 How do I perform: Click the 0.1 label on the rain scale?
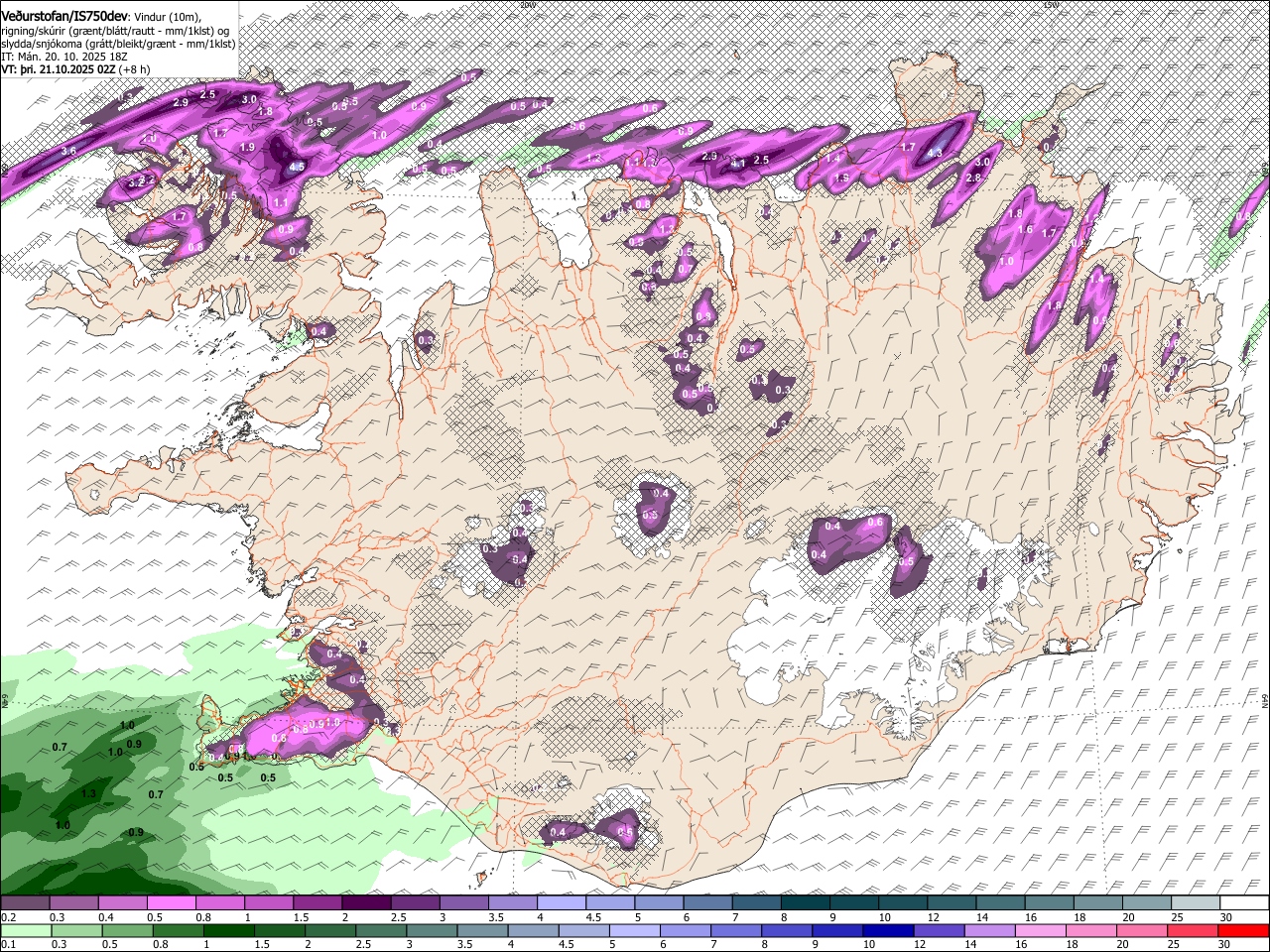click(x=8, y=944)
